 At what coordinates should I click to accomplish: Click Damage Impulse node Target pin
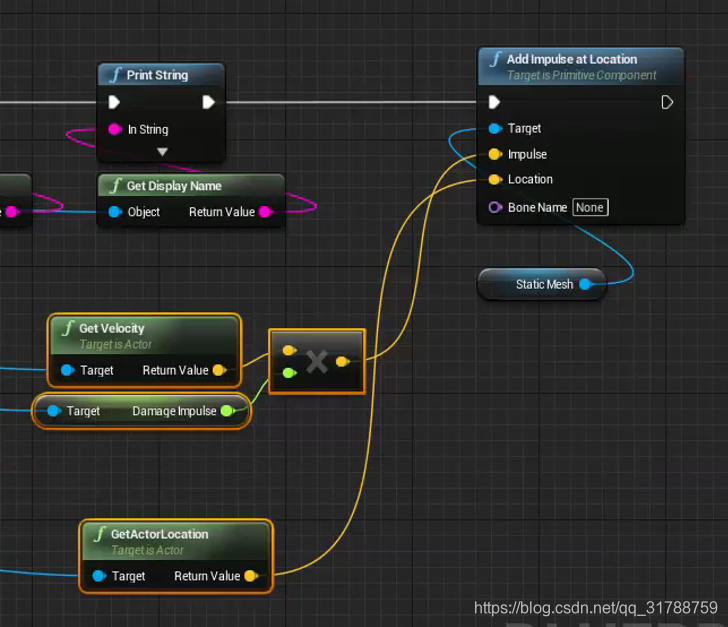(54, 411)
